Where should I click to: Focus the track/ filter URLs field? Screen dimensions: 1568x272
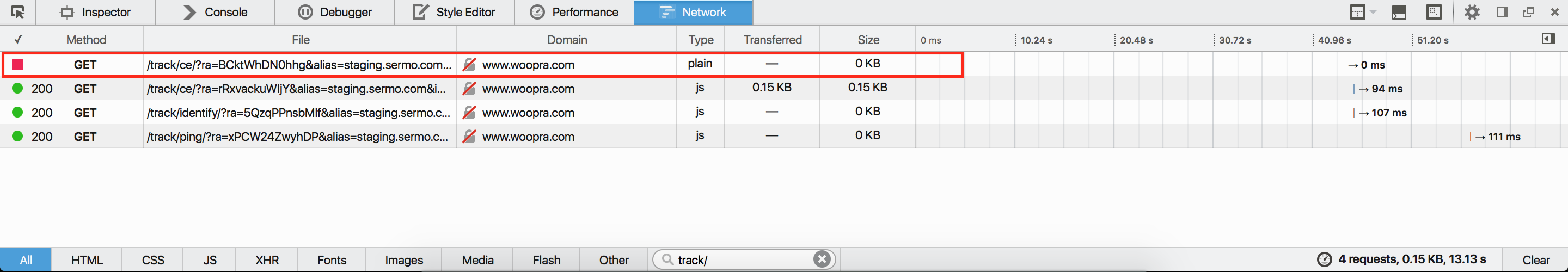point(743,260)
